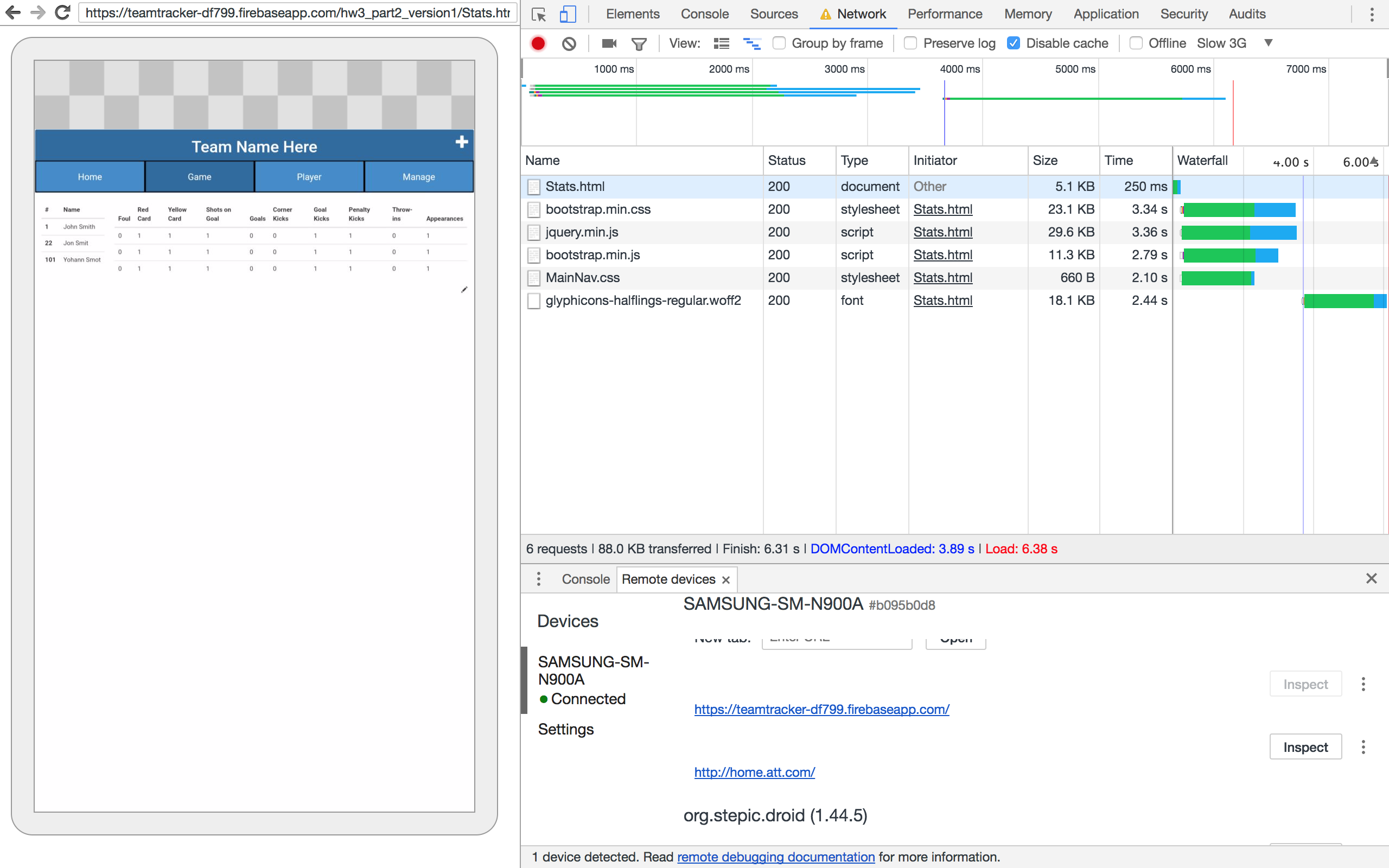The height and width of the screenshot is (868, 1389).
Task: Open the home.att.com link
Action: 754,773
